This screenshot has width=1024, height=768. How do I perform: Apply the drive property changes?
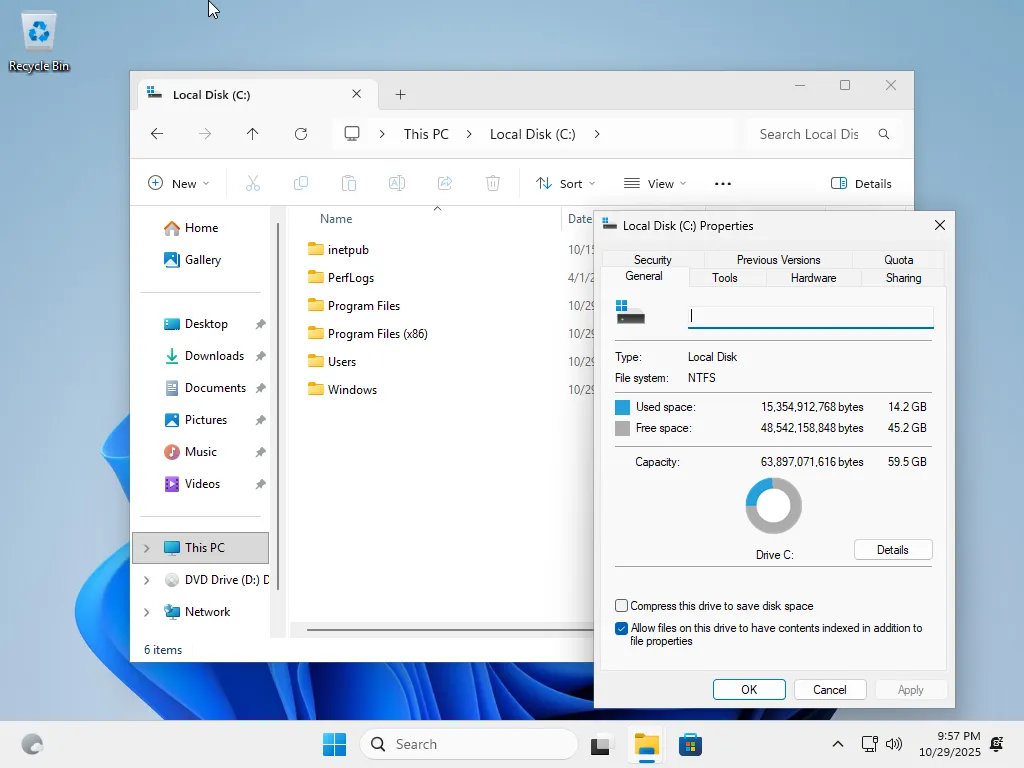point(910,689)
